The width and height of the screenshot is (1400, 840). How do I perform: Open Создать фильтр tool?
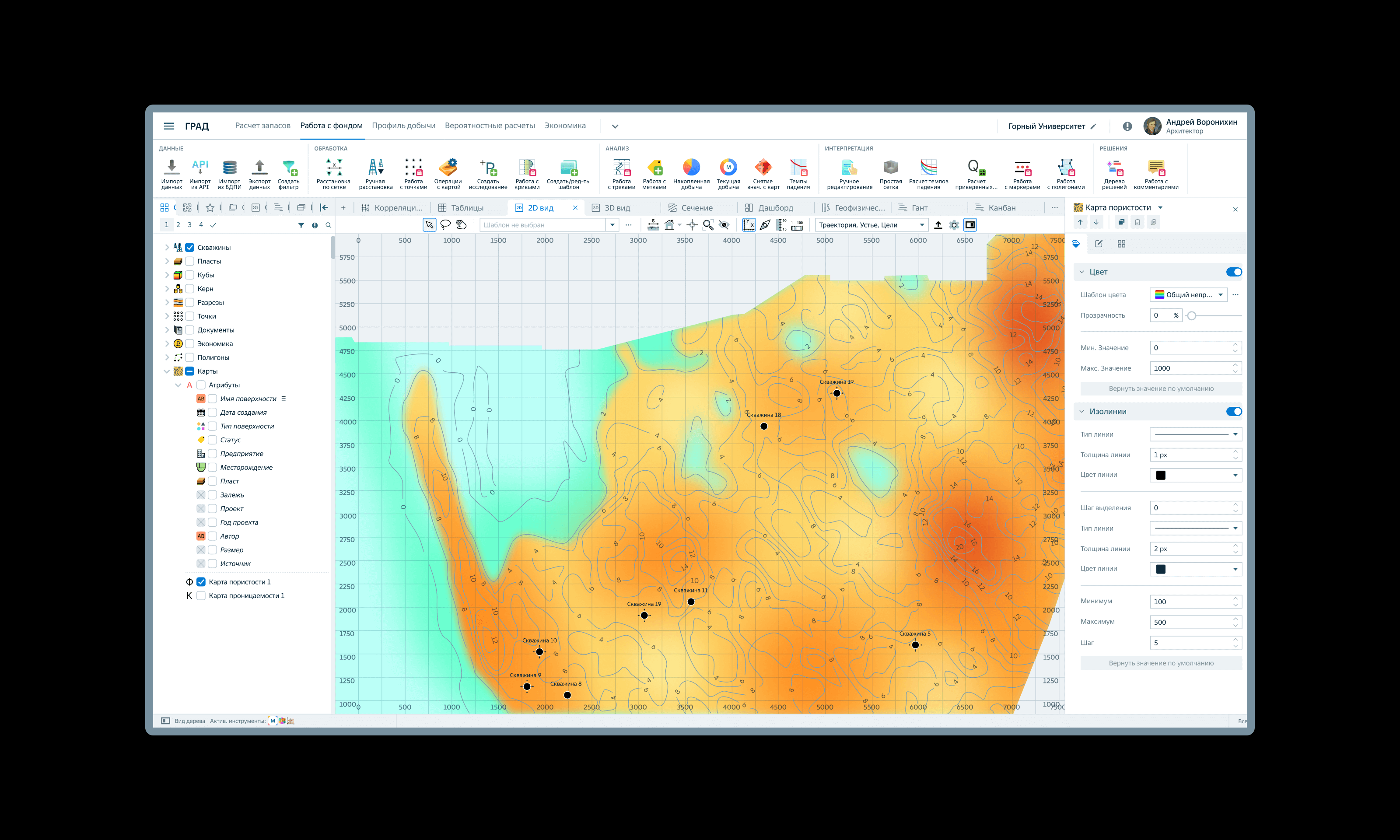289,168
